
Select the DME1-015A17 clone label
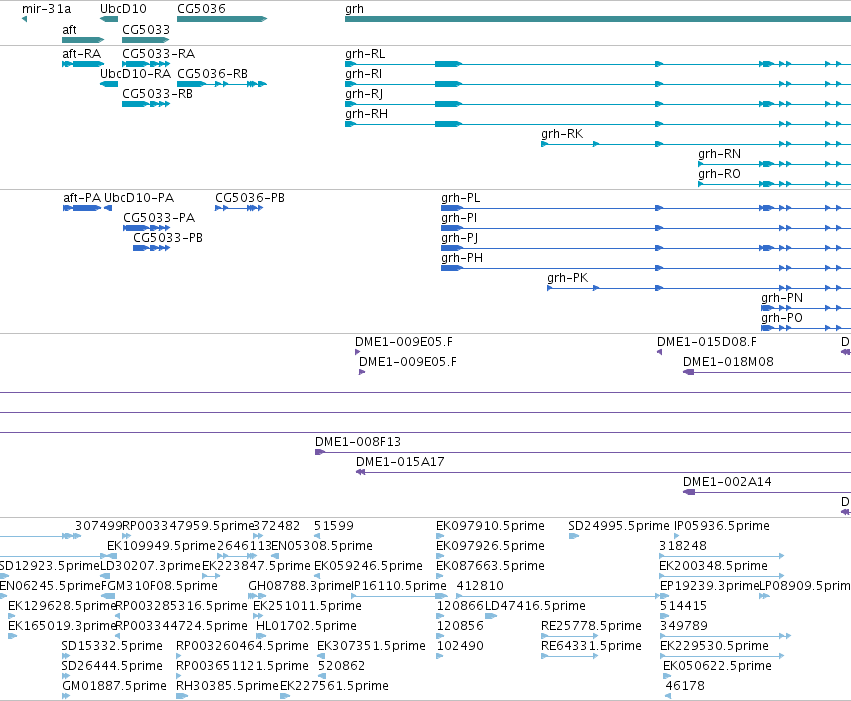[401, 462]
